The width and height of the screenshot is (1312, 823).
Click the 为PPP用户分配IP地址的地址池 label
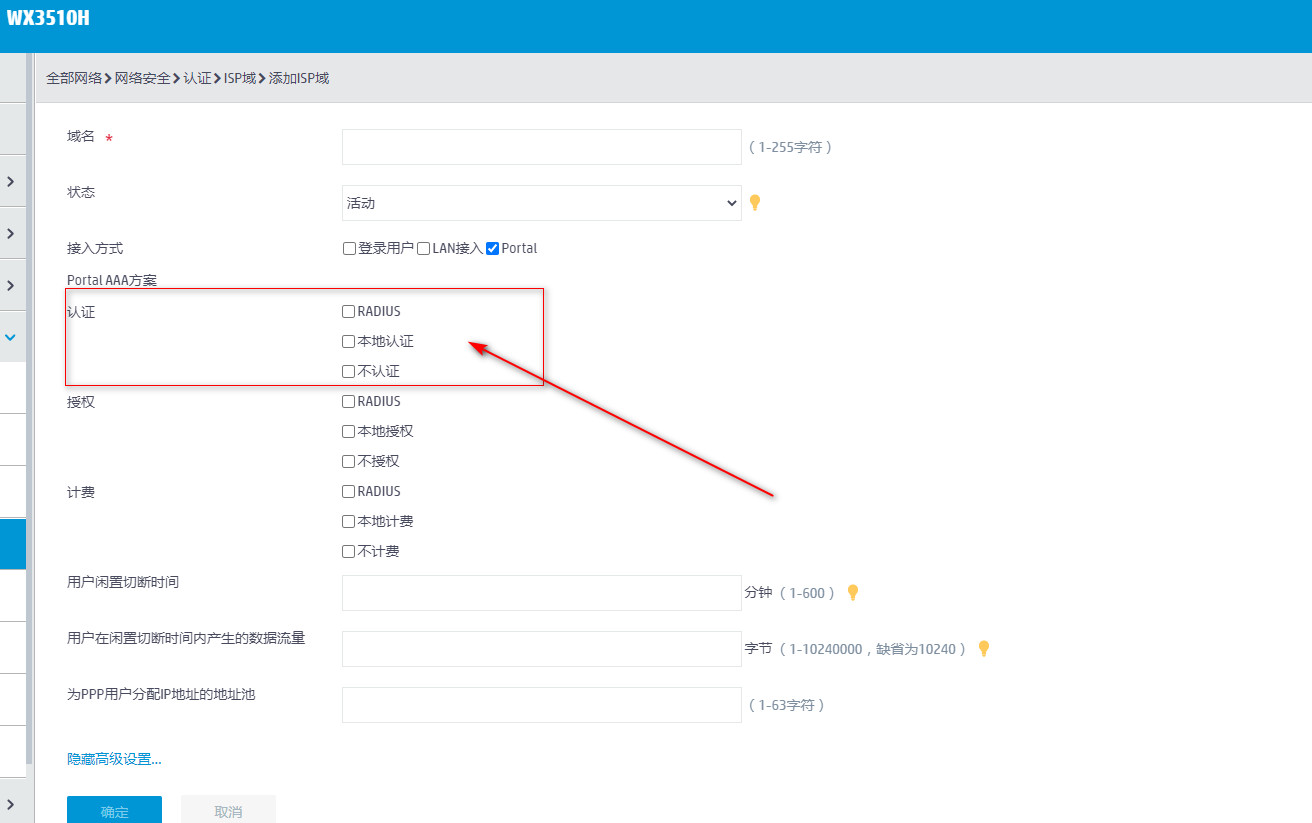pyautogui.click(x=161, y=694)
